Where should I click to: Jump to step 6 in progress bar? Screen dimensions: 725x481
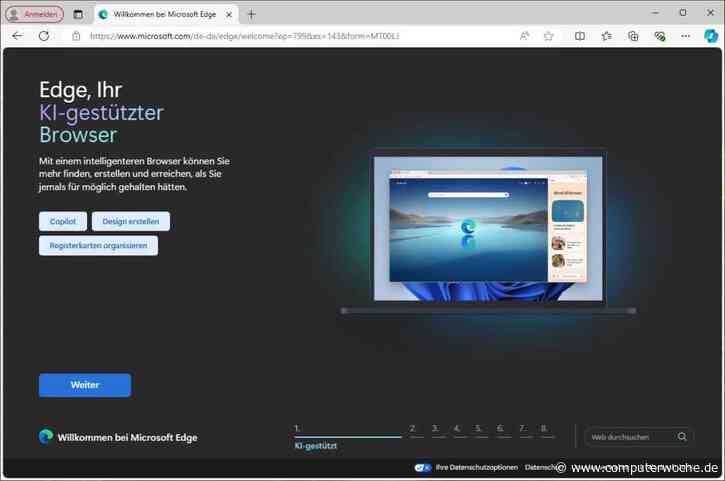(504, 430)
